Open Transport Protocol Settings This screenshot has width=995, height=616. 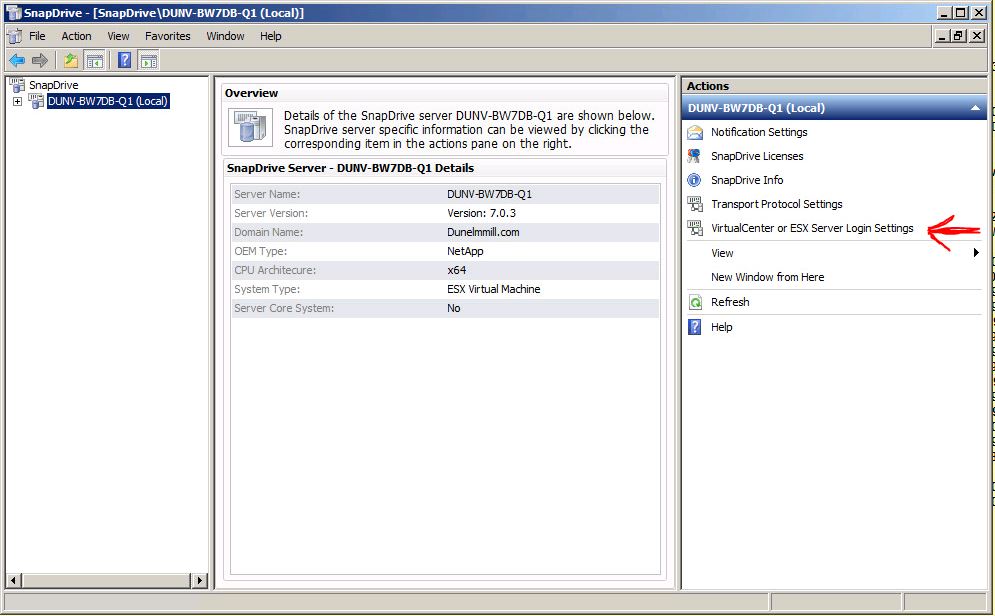tap(776, 204)
